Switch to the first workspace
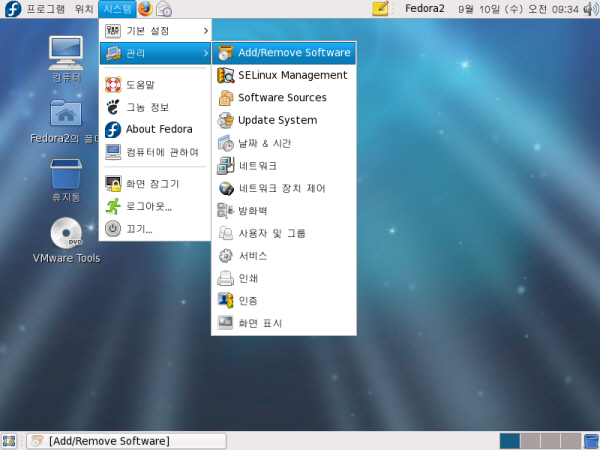This screenshot has width=600, height=450. 509,441
